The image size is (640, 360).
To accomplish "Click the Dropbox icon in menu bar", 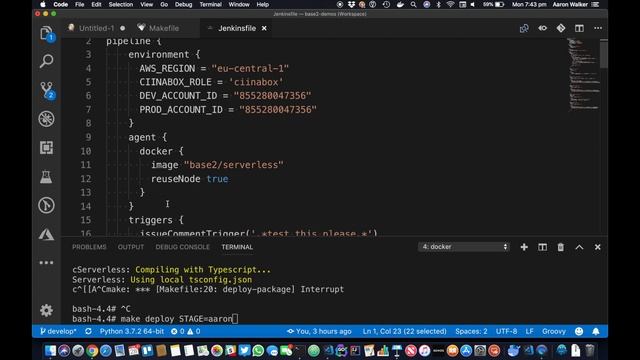I will pos(351,4).
